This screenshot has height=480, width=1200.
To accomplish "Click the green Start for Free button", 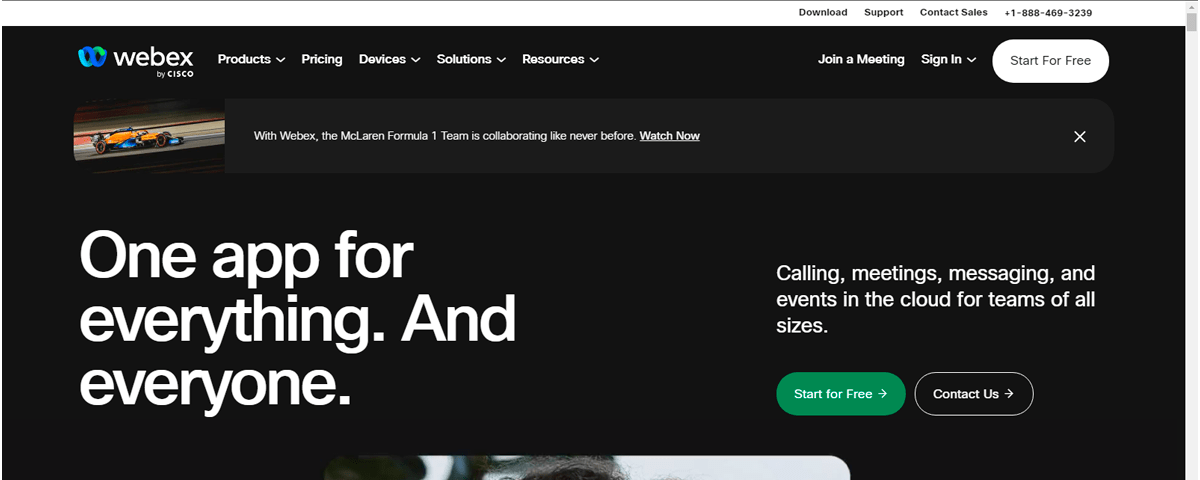I will click(x=840, y=394).
